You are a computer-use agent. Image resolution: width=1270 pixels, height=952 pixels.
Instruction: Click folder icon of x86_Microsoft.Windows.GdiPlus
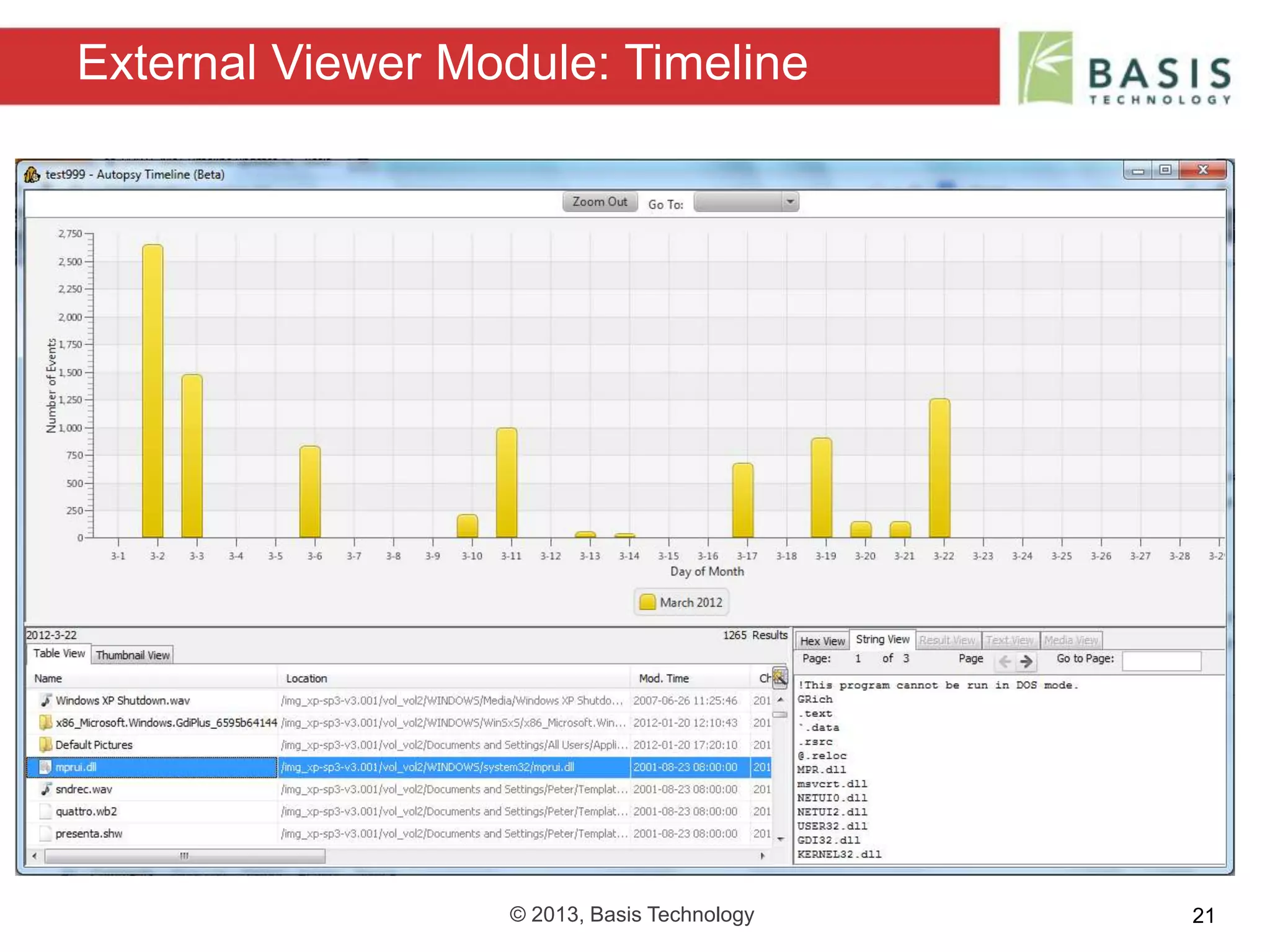click(46, 722)
